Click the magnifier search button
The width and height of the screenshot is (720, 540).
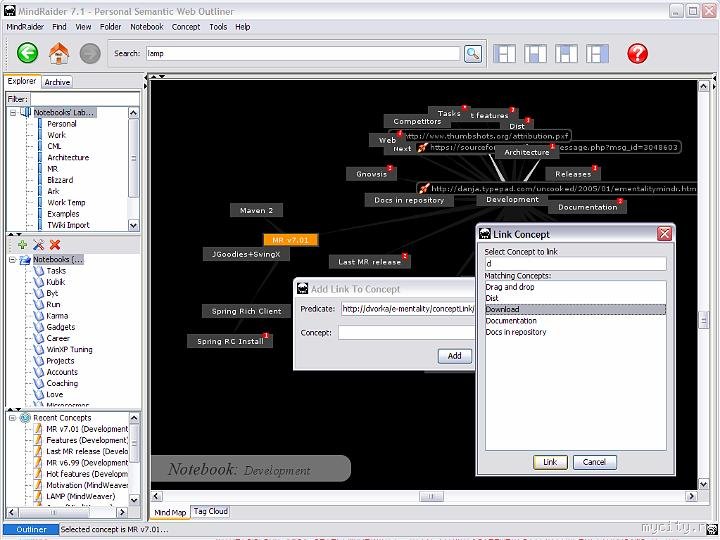(473, 54)
